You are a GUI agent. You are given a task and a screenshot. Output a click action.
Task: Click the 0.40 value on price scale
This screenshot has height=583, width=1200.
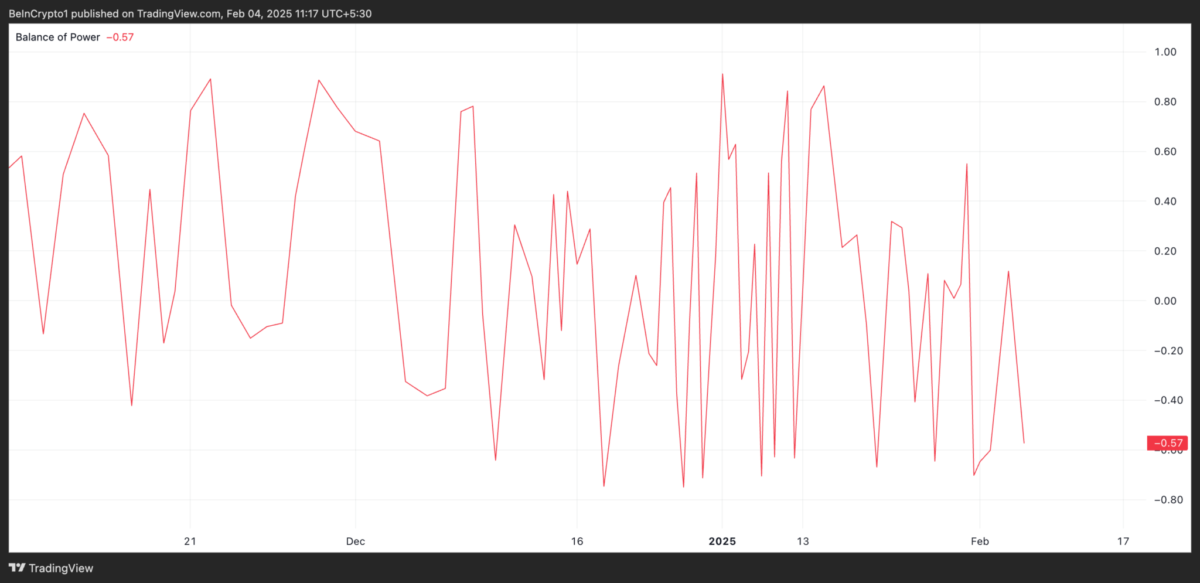pos(1166,202)
